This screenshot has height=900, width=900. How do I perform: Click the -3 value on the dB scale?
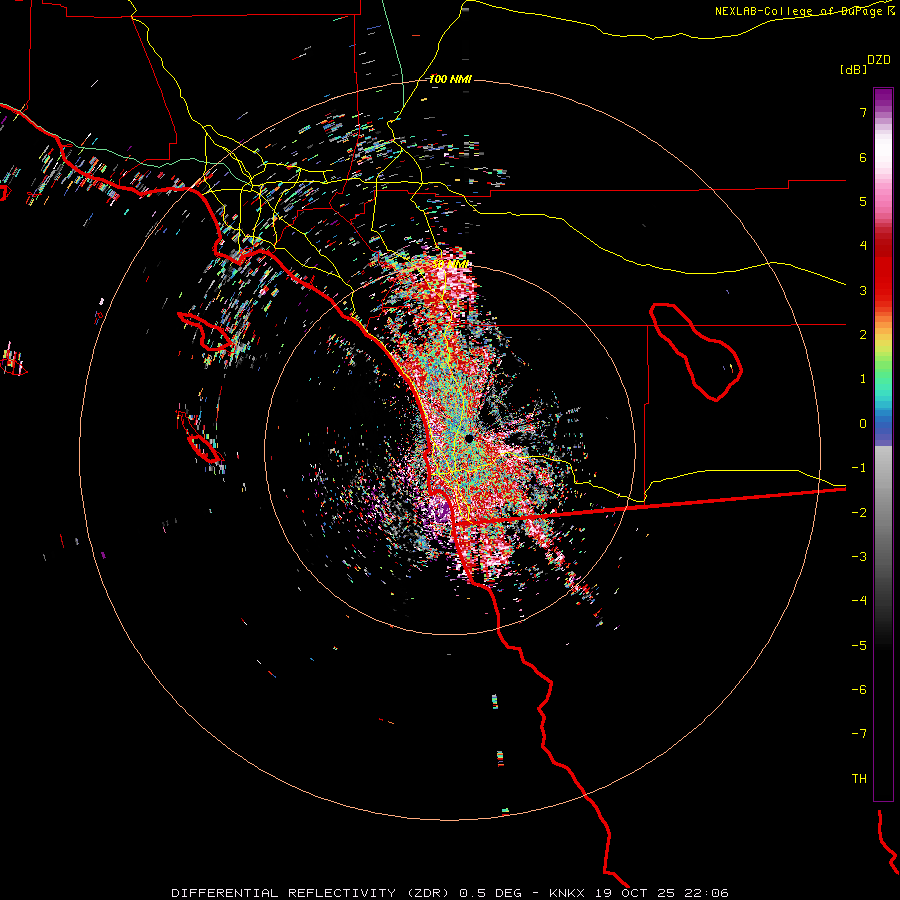point(859,557)
